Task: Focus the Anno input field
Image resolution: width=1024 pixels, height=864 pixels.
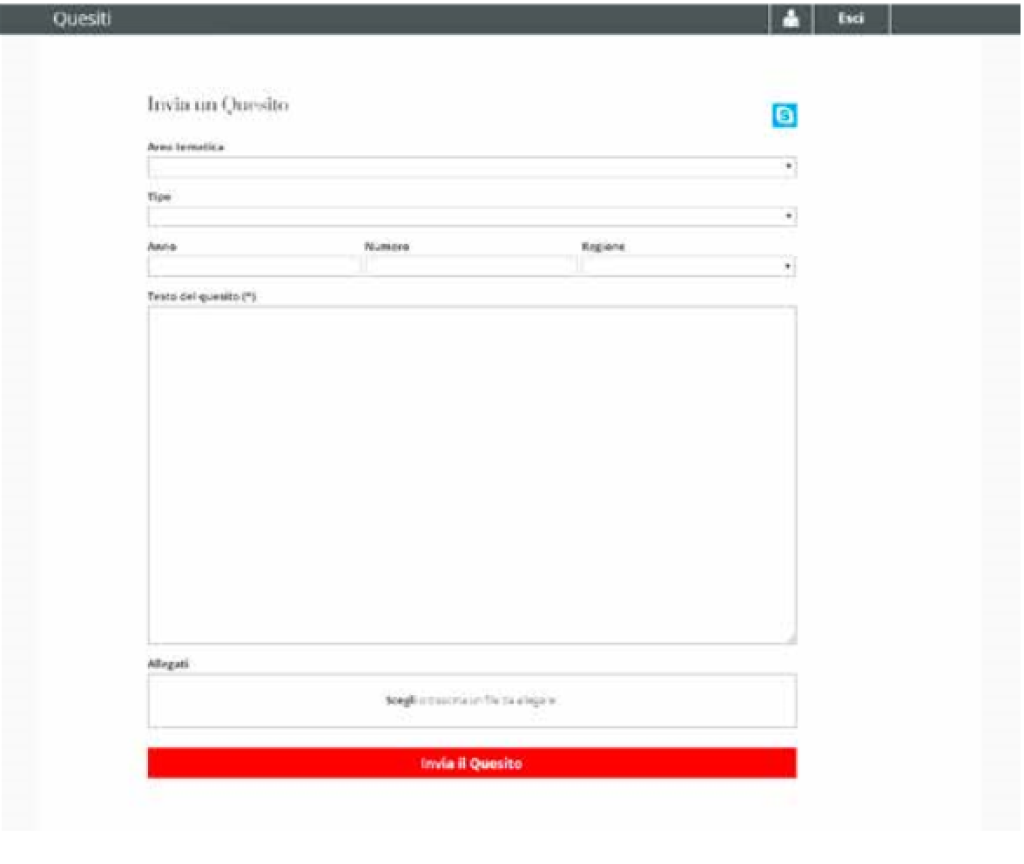Action: [253, 267]
